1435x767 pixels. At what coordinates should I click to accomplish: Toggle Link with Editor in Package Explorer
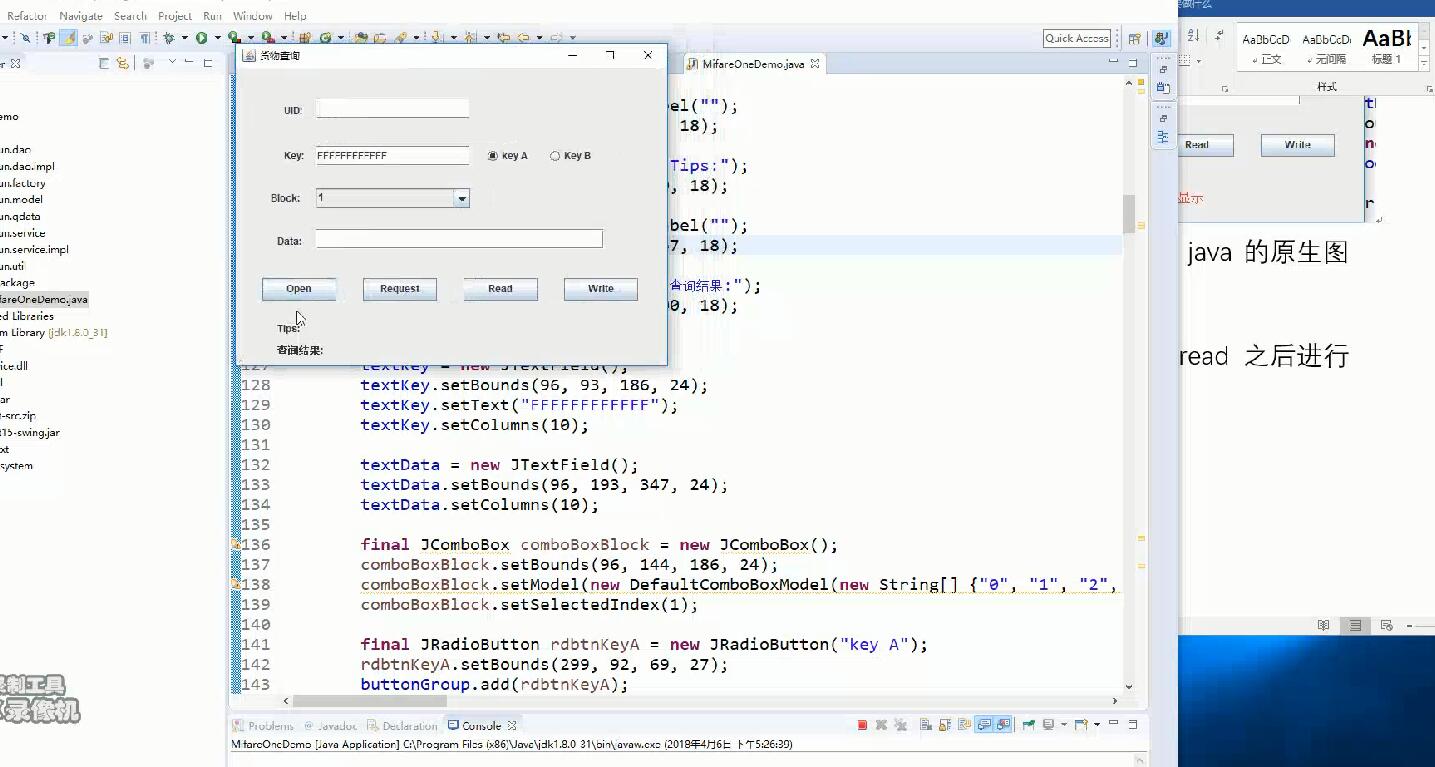[122, 63]
